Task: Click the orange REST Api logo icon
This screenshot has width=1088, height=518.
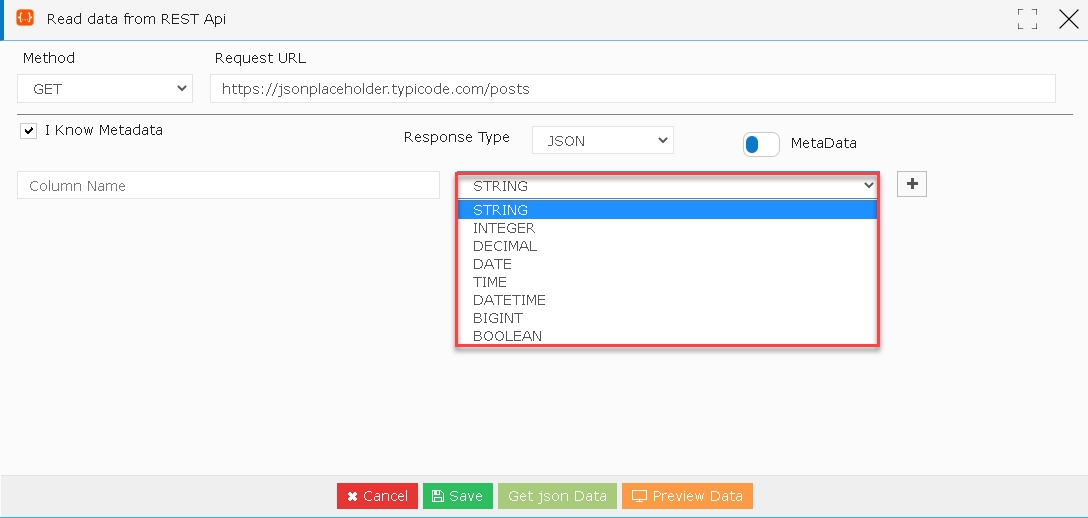Action: [24, 18]
